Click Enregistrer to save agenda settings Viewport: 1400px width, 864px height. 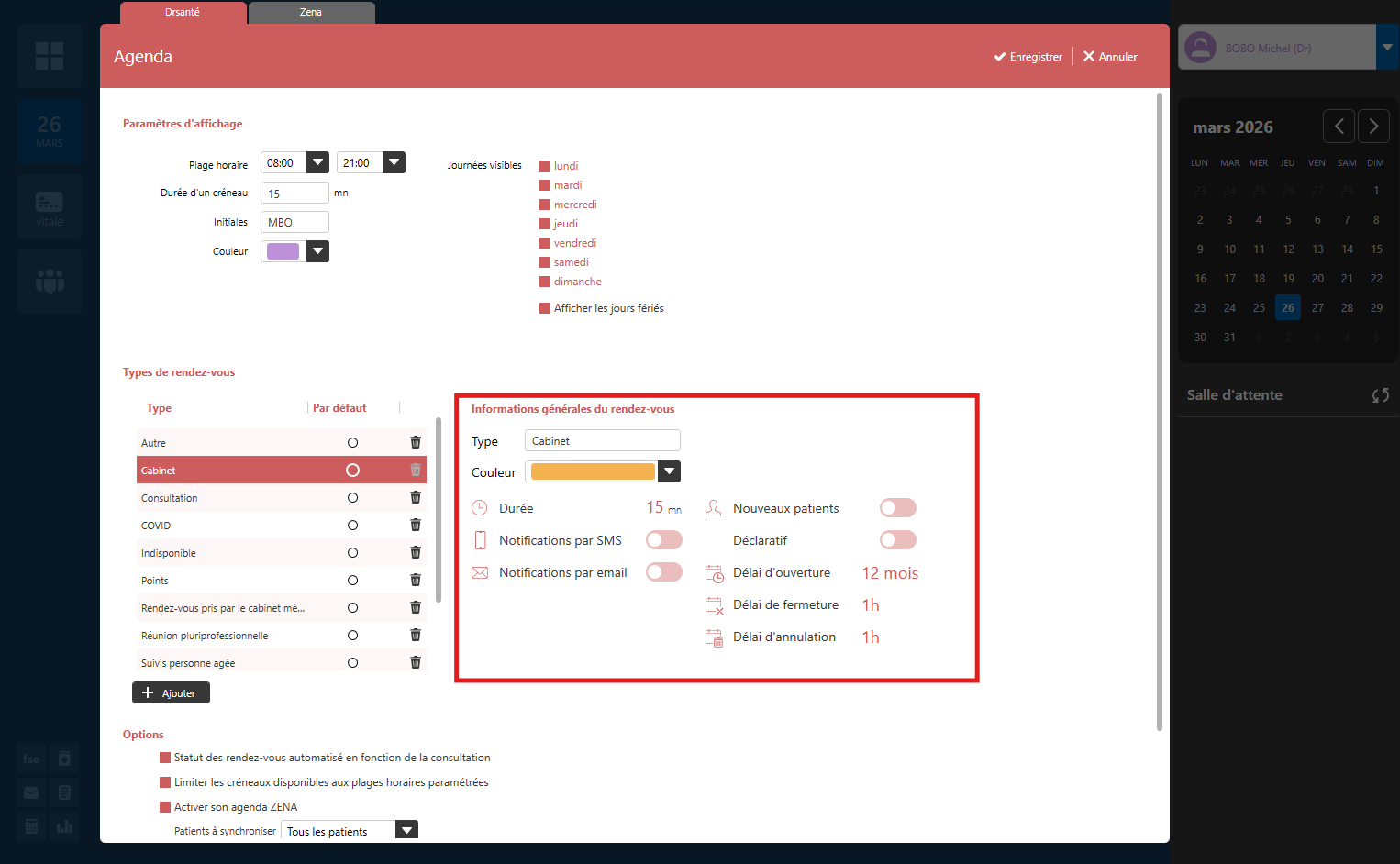1028,57
